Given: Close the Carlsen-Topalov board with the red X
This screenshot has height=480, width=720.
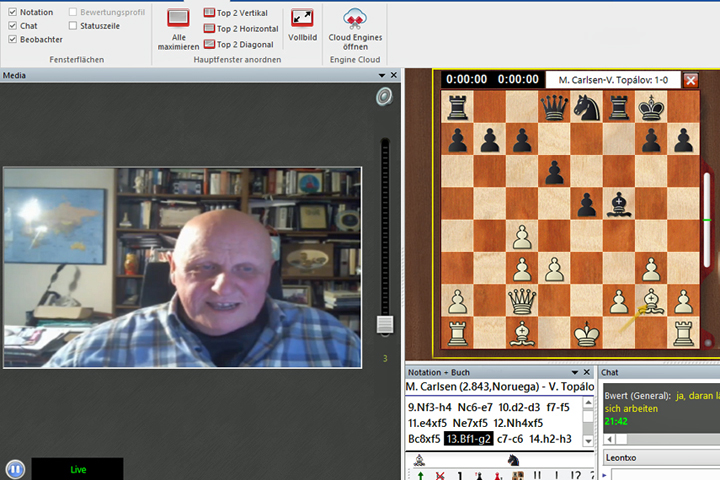Looking at the screenshot, I should [690, 80].
